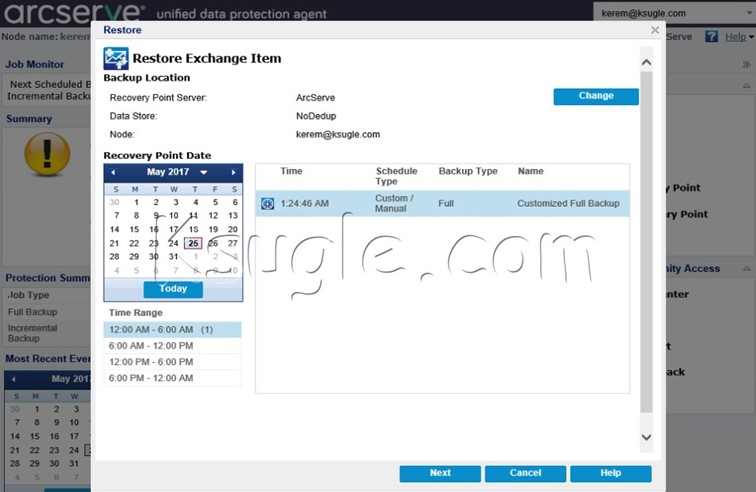Select May 25 in the calendar

click(193, 243)
